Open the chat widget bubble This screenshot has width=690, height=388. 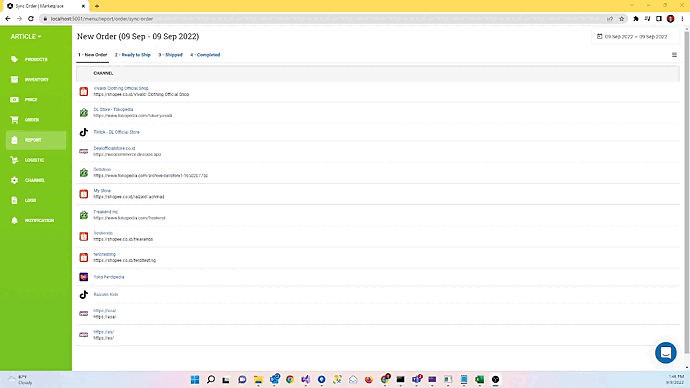pyautogui.click(x=665, y=352)
